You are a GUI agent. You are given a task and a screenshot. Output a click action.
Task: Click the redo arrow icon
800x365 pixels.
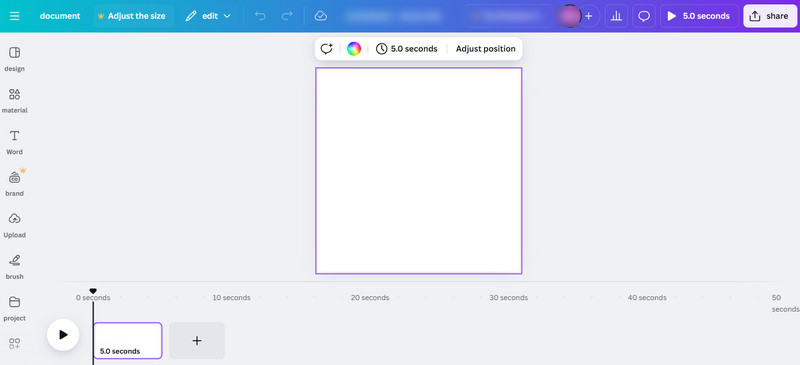pos(287,16)
